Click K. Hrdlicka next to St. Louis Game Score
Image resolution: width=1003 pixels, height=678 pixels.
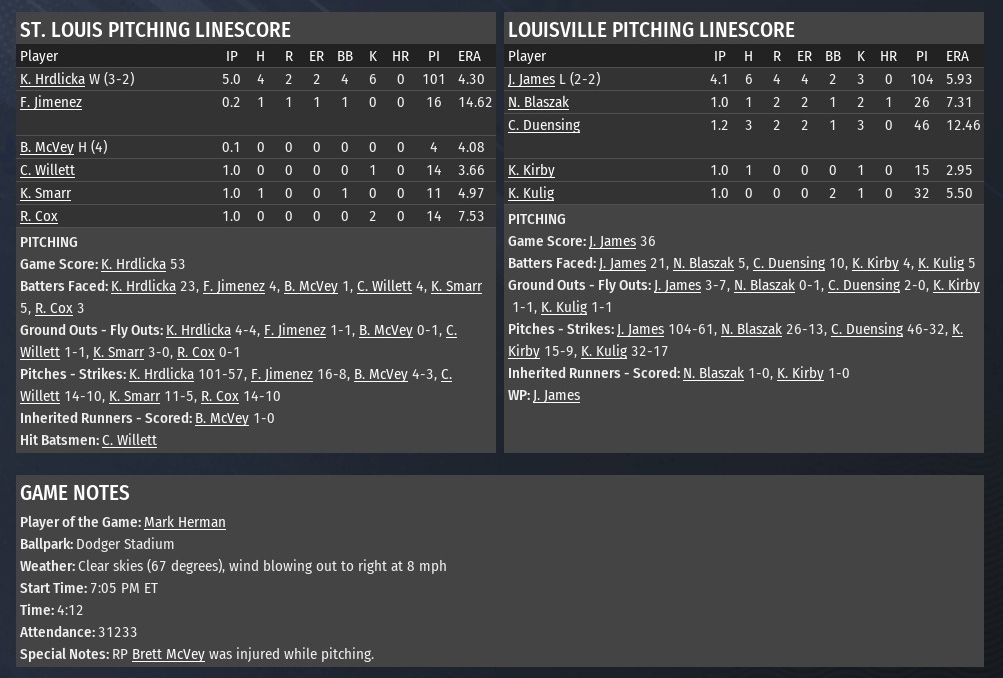(x=133, y=264)
